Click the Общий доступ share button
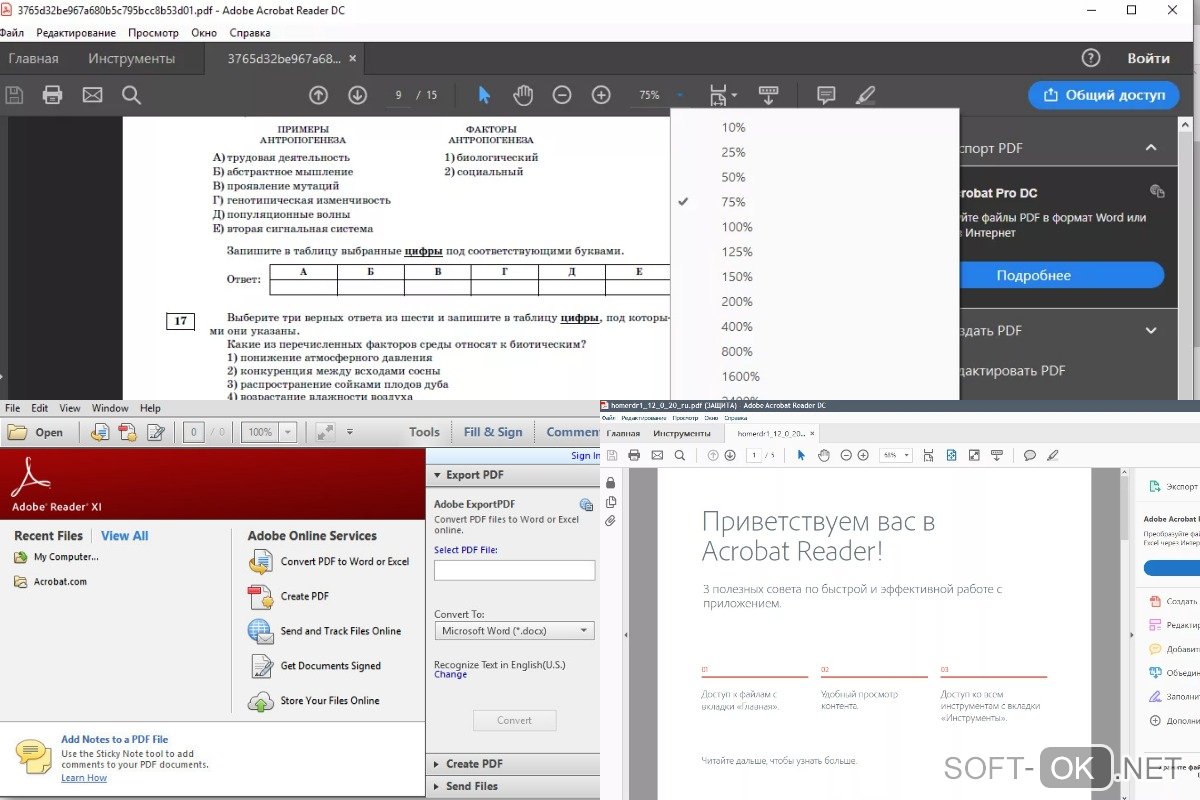 tap(1103, 95)
